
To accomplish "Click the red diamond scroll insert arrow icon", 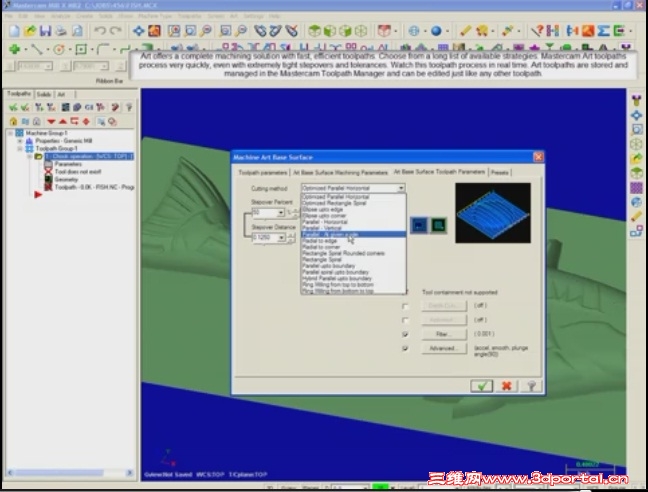I will coord(86,121).
